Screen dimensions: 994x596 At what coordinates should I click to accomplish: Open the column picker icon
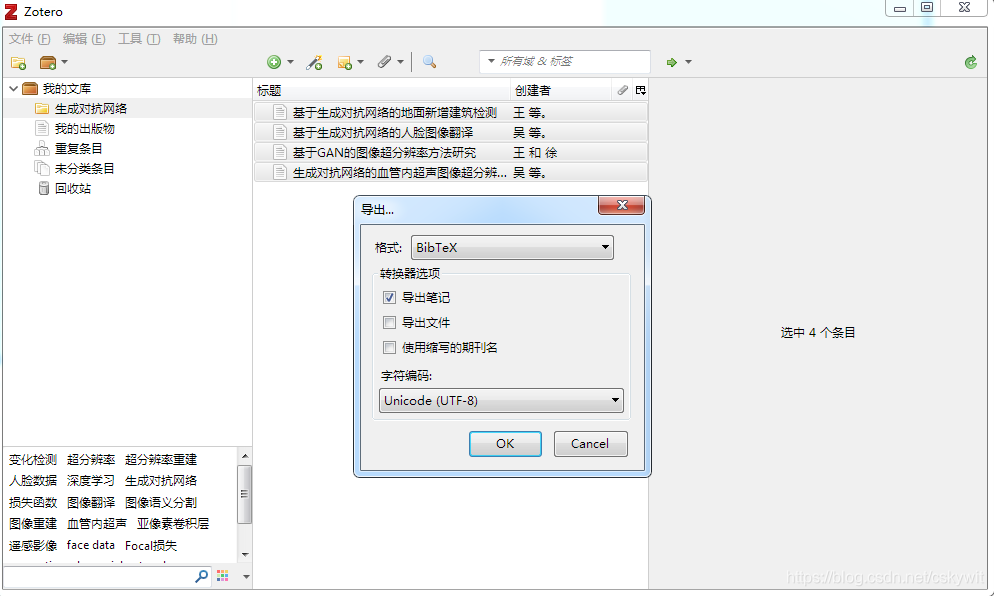point(640,91)
